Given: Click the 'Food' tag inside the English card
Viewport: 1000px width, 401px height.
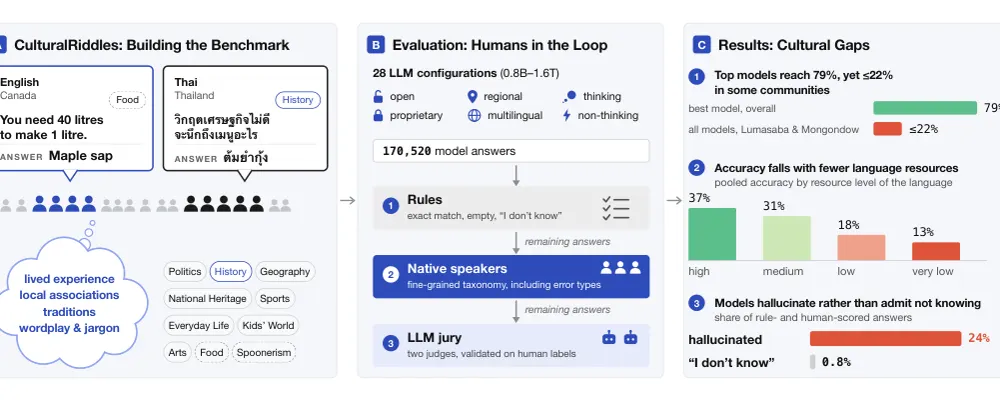Looking at the screenshot, I should pyautogui.click(x=128, y=100).
